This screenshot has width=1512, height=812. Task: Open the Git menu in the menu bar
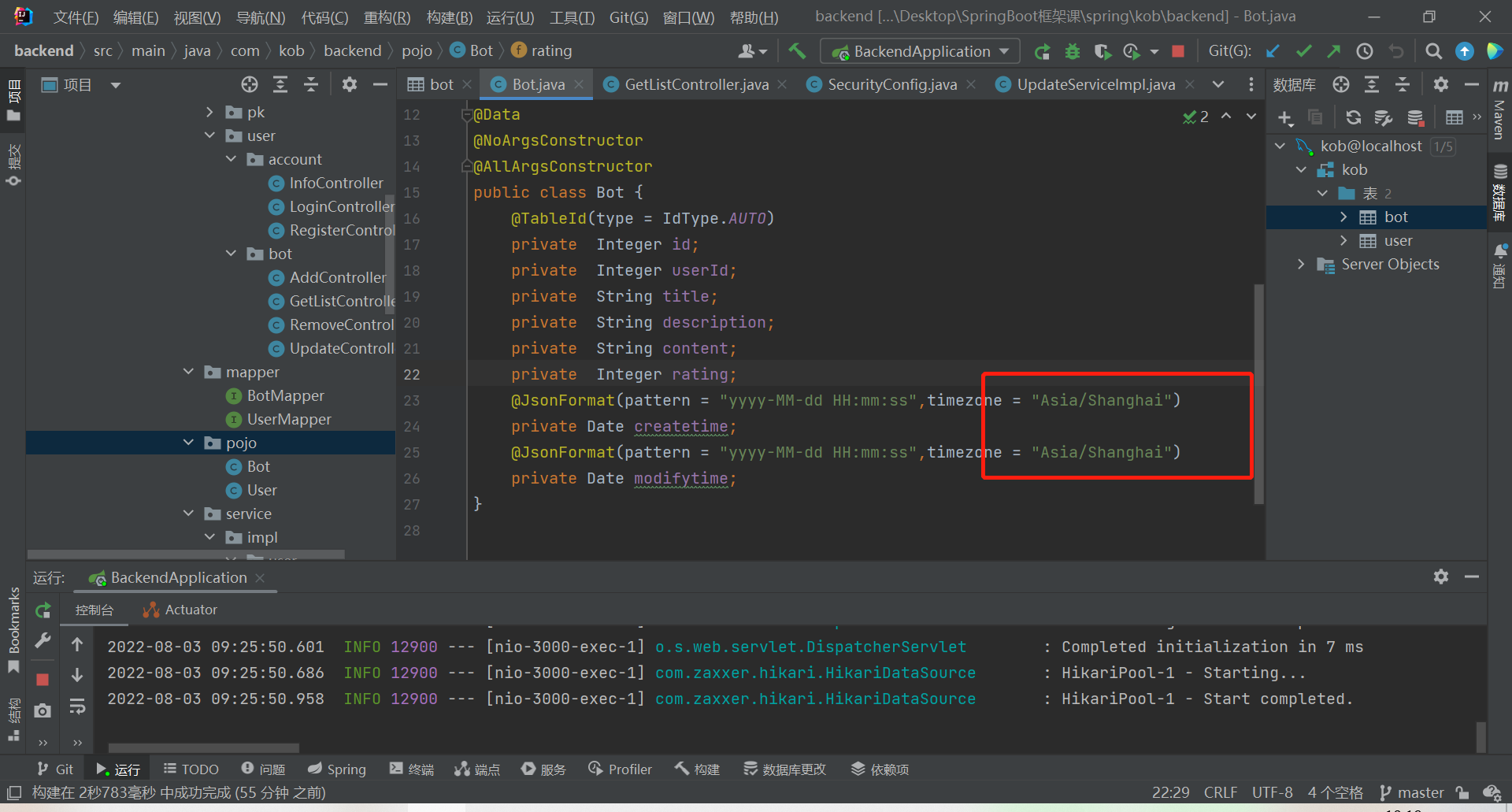click(x=628, y=17)
